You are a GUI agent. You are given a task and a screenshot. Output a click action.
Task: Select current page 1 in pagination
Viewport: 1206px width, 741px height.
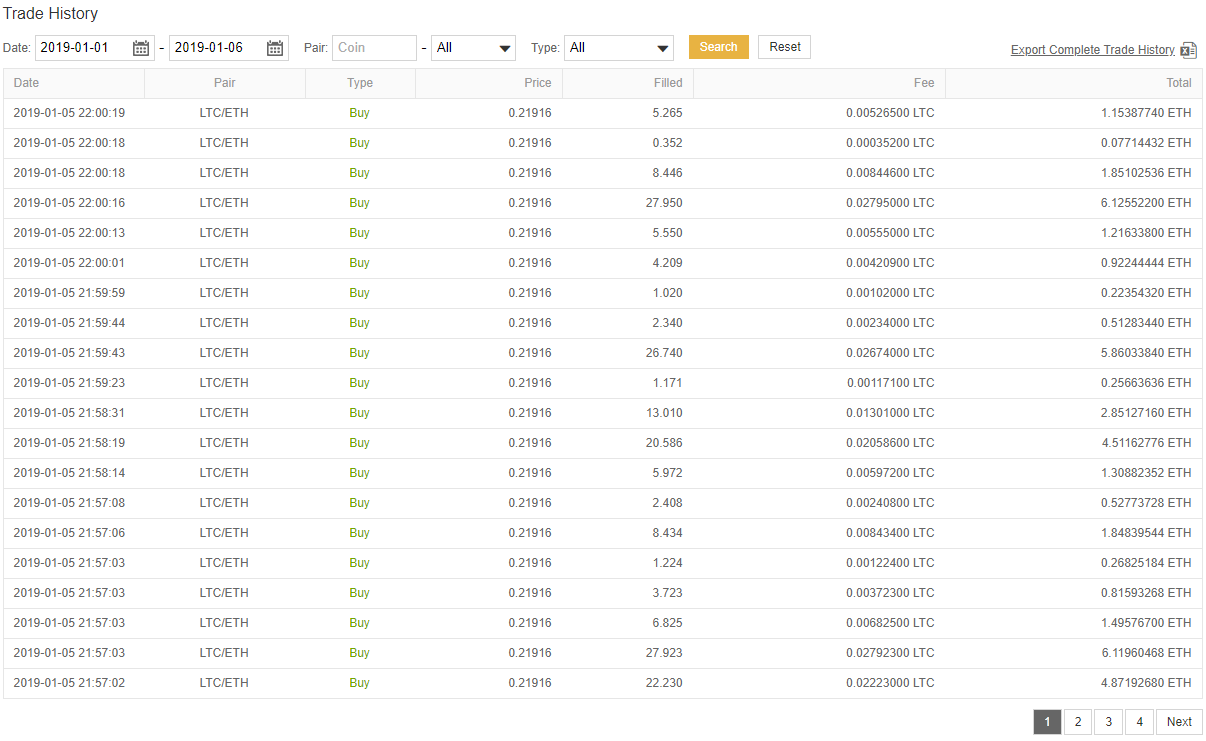[x=1047, y=722]
